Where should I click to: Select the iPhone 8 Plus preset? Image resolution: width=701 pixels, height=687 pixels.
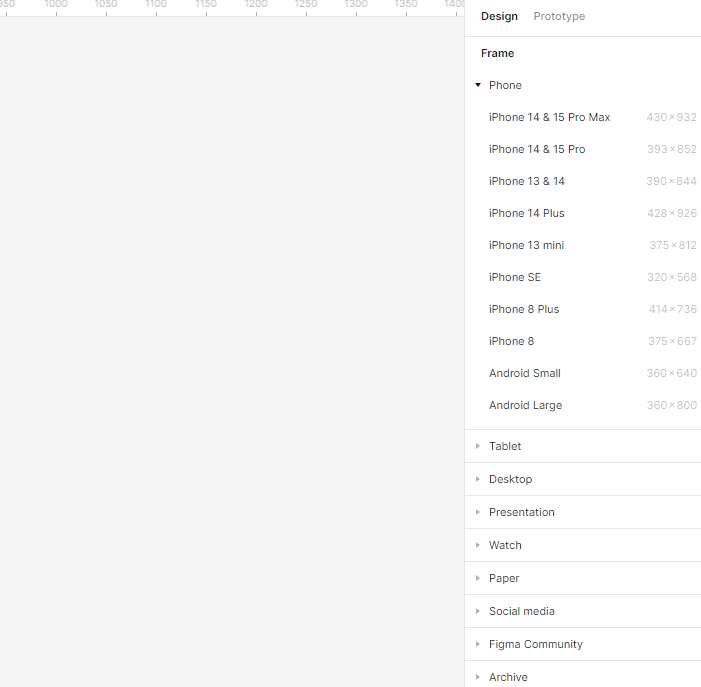583,309
